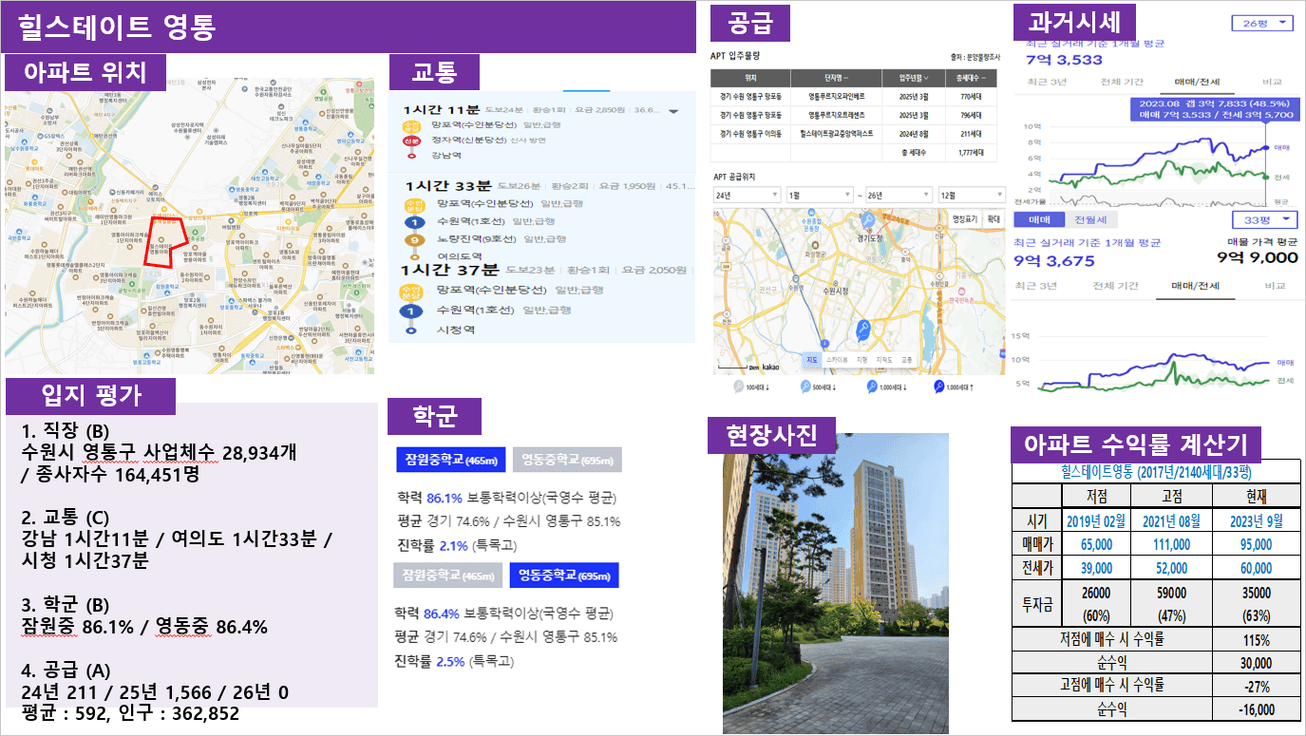Click the 현장사진 apartment photo
Viewport: 1306px width, 736px height.
click(836, 583)
